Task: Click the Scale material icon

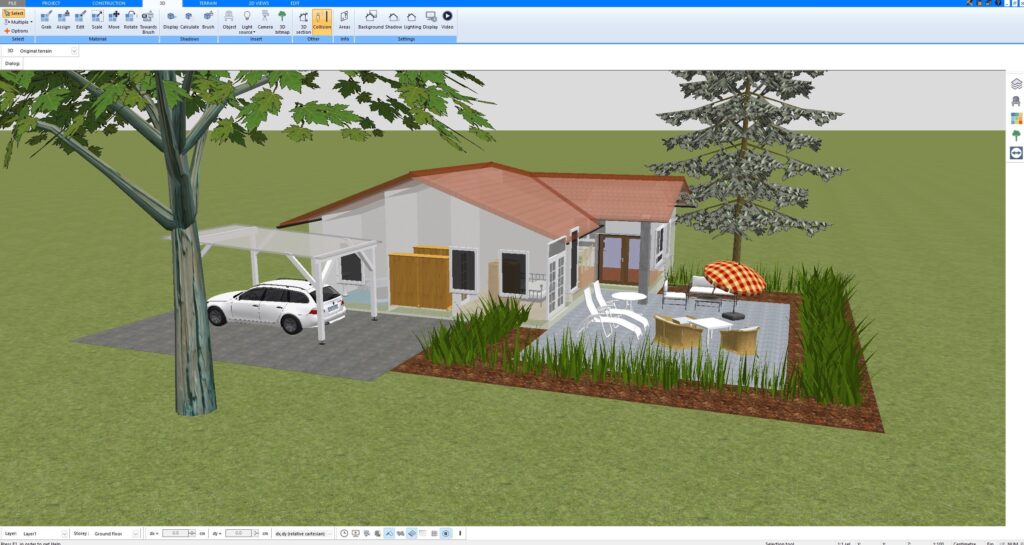Action: 97,19
